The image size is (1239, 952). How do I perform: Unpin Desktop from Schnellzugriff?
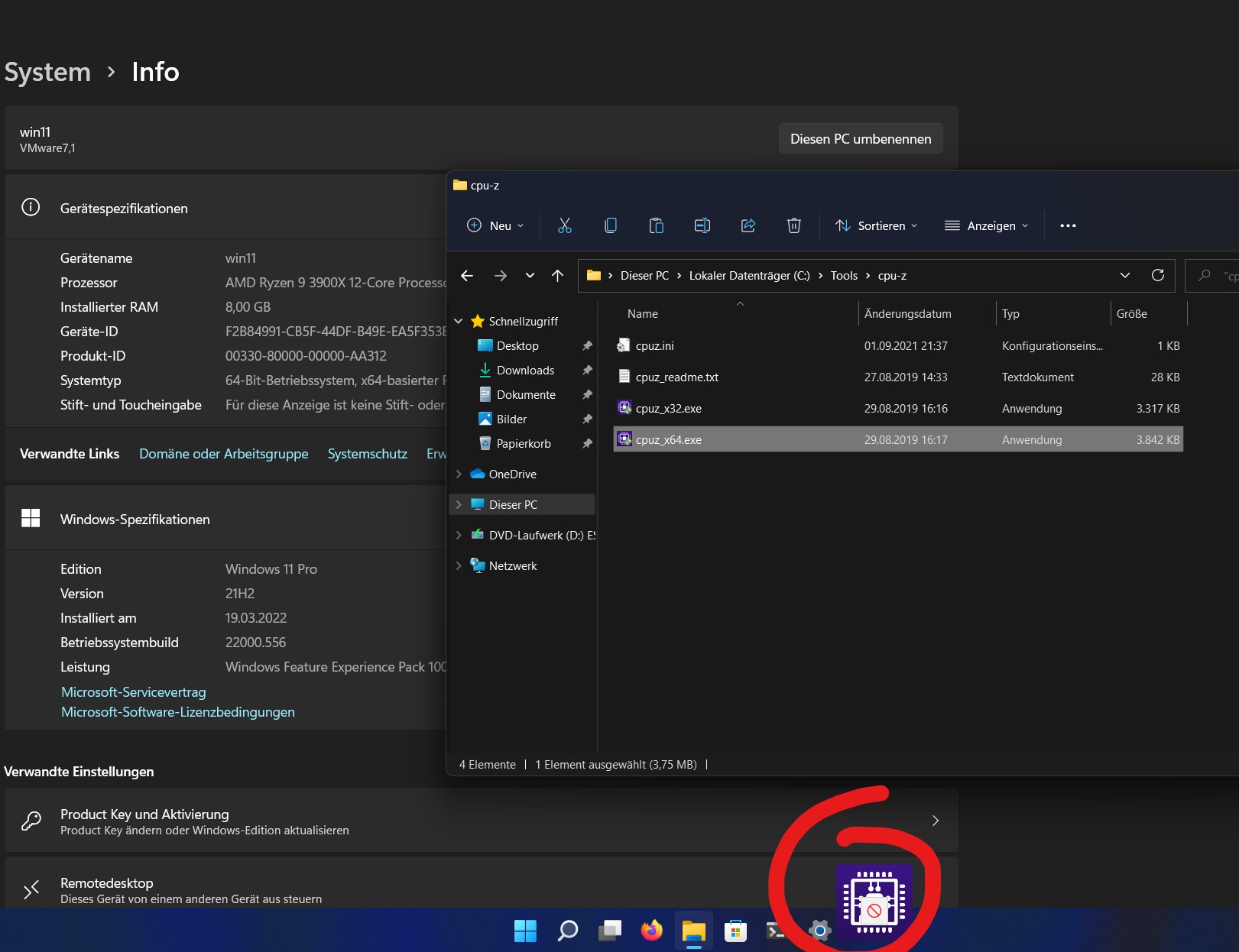586,345
